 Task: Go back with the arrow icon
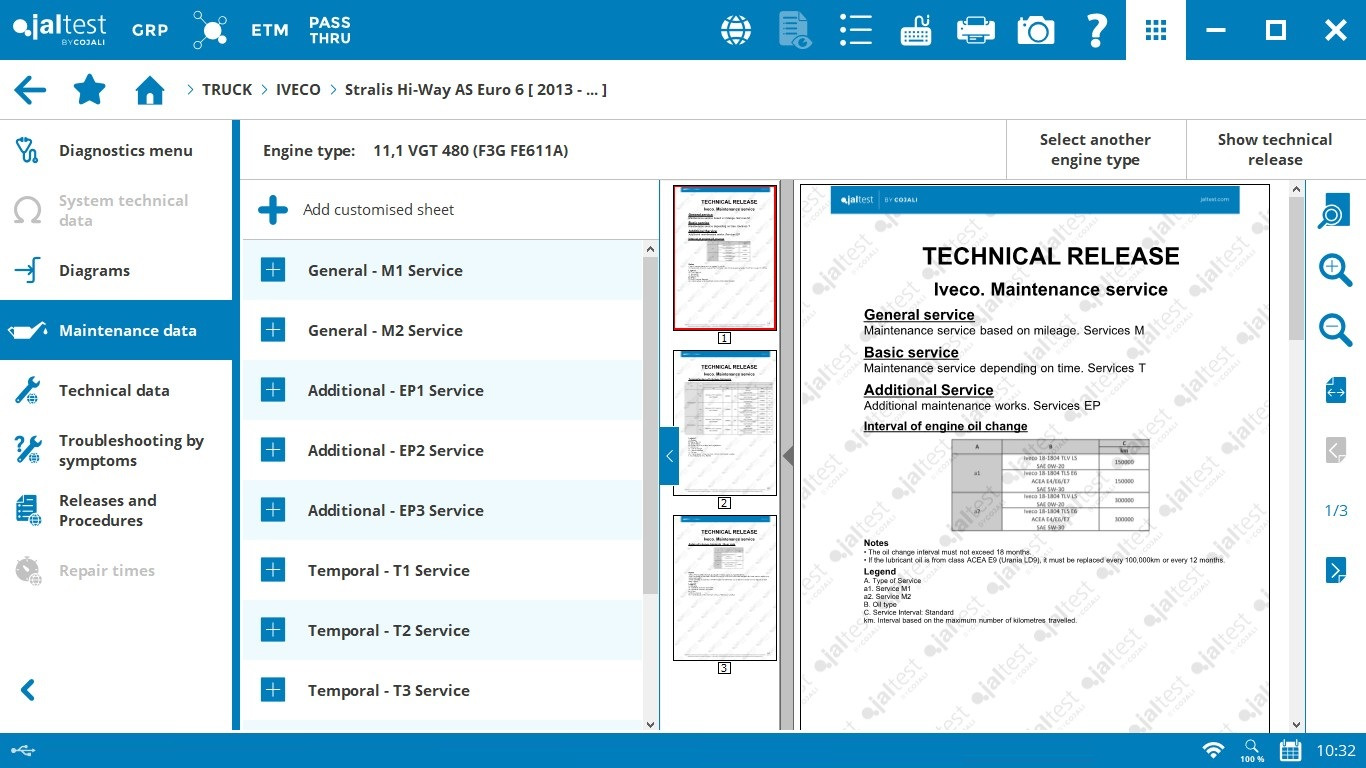[x=30, y=90]
